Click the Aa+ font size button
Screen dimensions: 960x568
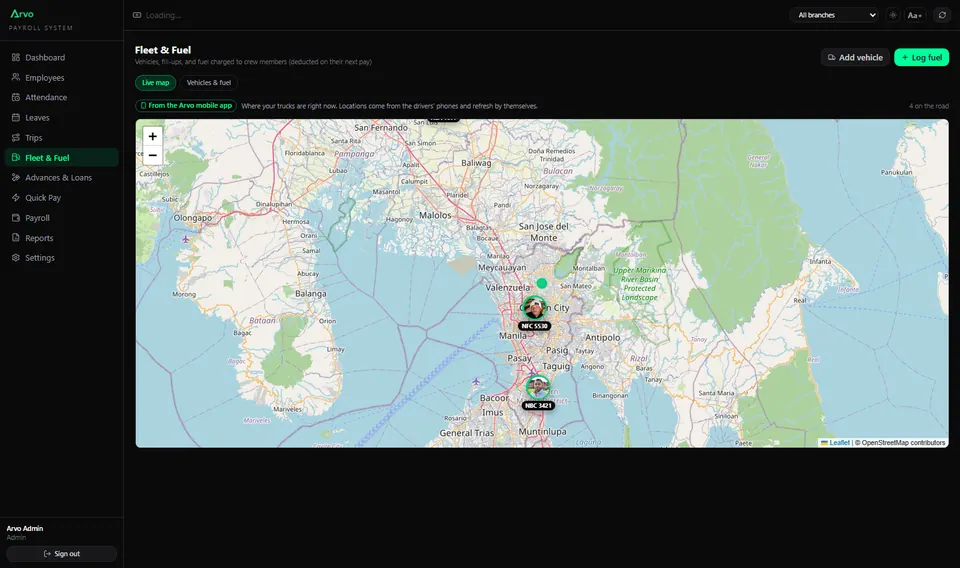tap(915, 15)
